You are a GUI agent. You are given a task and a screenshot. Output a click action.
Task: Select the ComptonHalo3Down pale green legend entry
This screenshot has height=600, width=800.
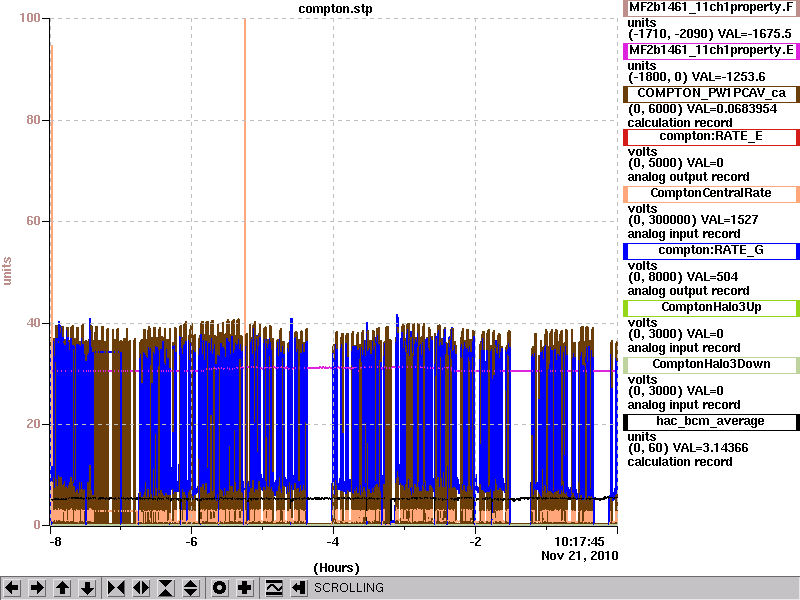(x=711, y=364)
